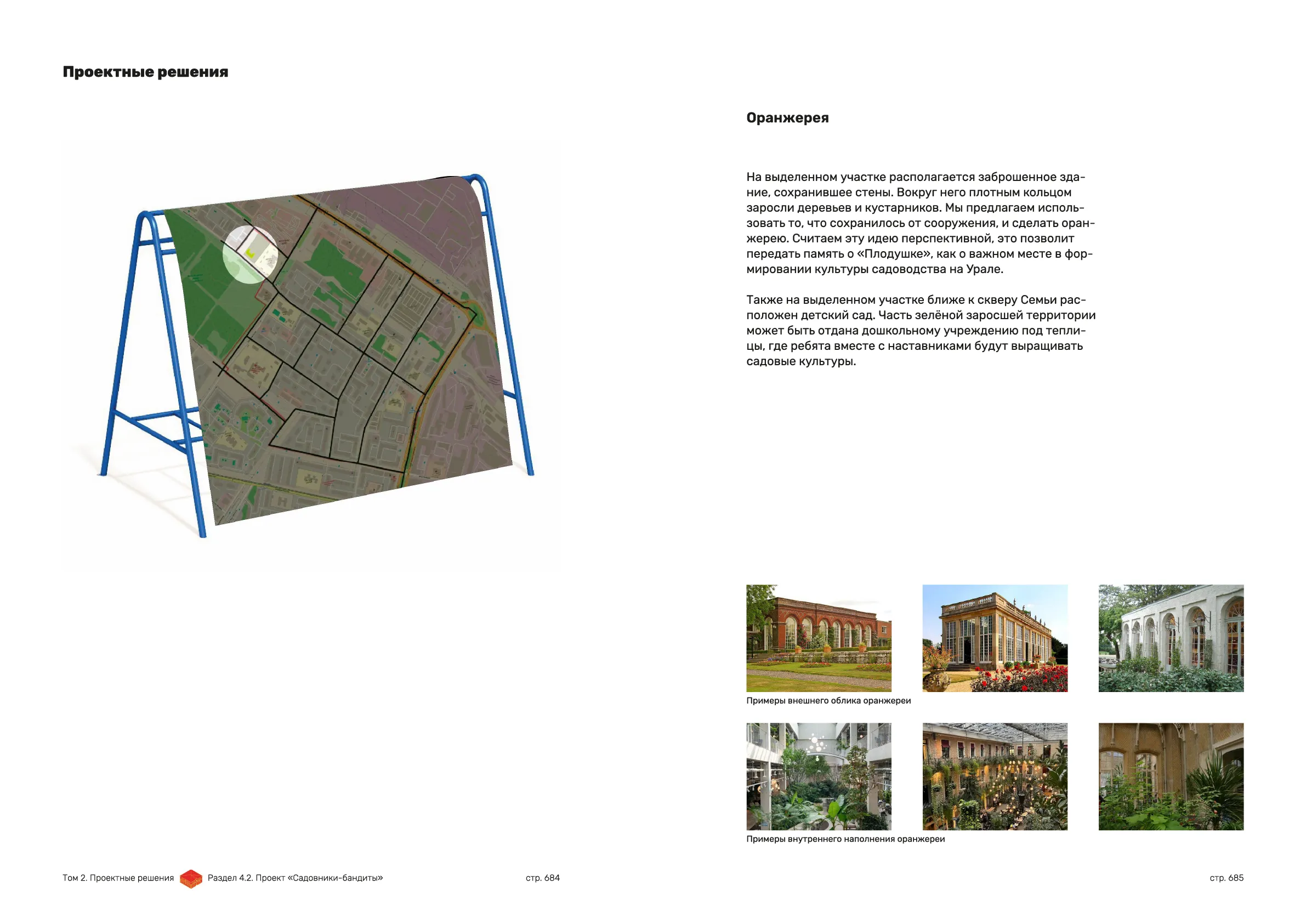Viewport: 1306px width, 924px height.
Task: Click the 'Оранжерея' section title
Action: click(787, 118)
